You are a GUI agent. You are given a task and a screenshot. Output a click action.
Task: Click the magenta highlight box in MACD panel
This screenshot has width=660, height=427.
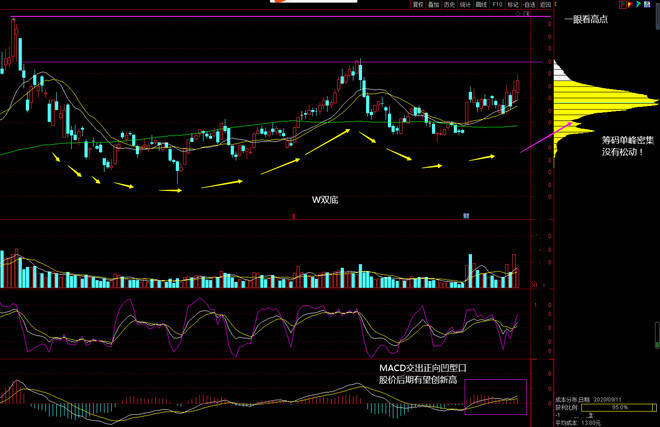494,397
